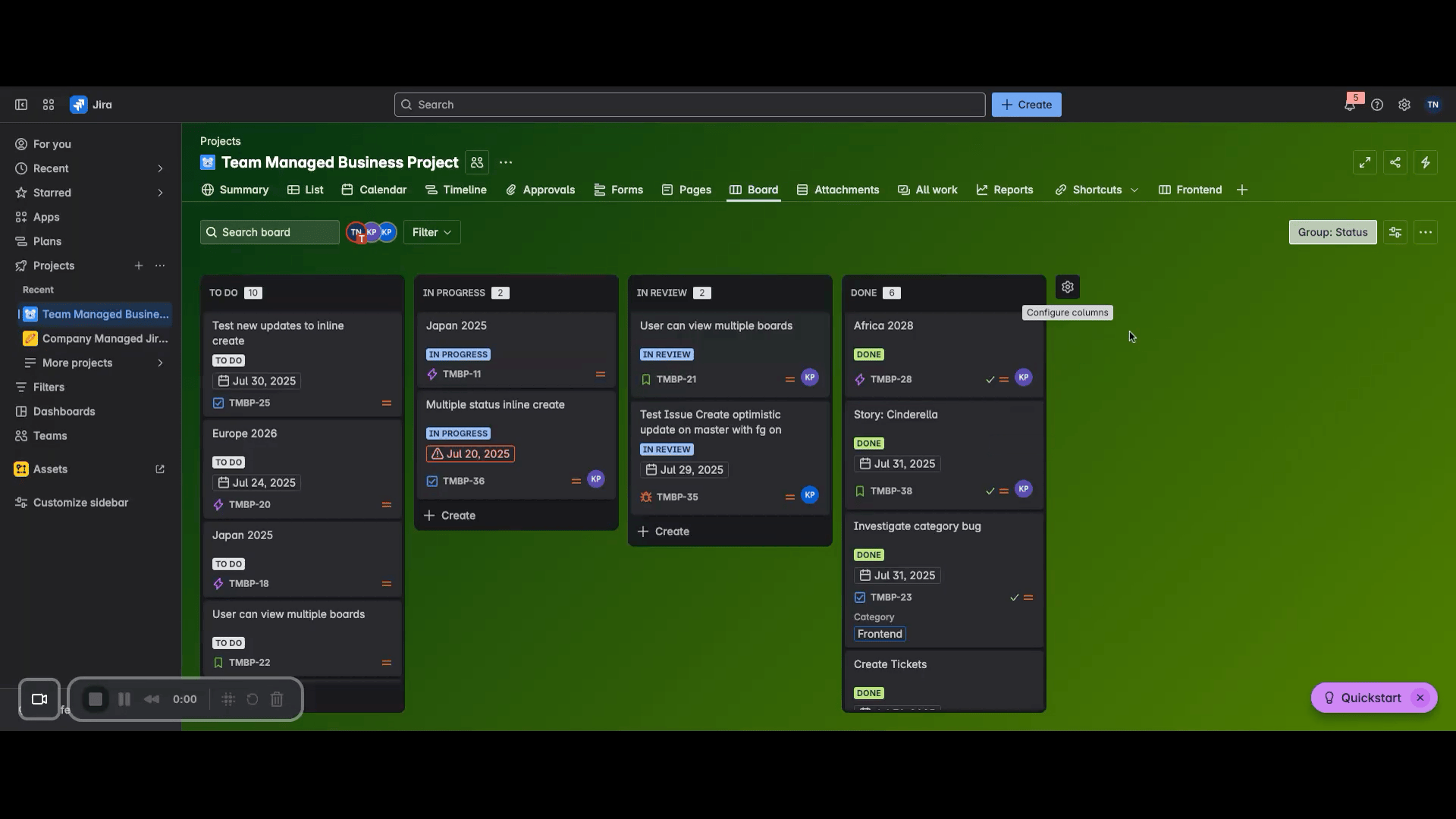Open the settings gear in the top bar
This screenshot has height=819, width=1456.
(1404, 105)
